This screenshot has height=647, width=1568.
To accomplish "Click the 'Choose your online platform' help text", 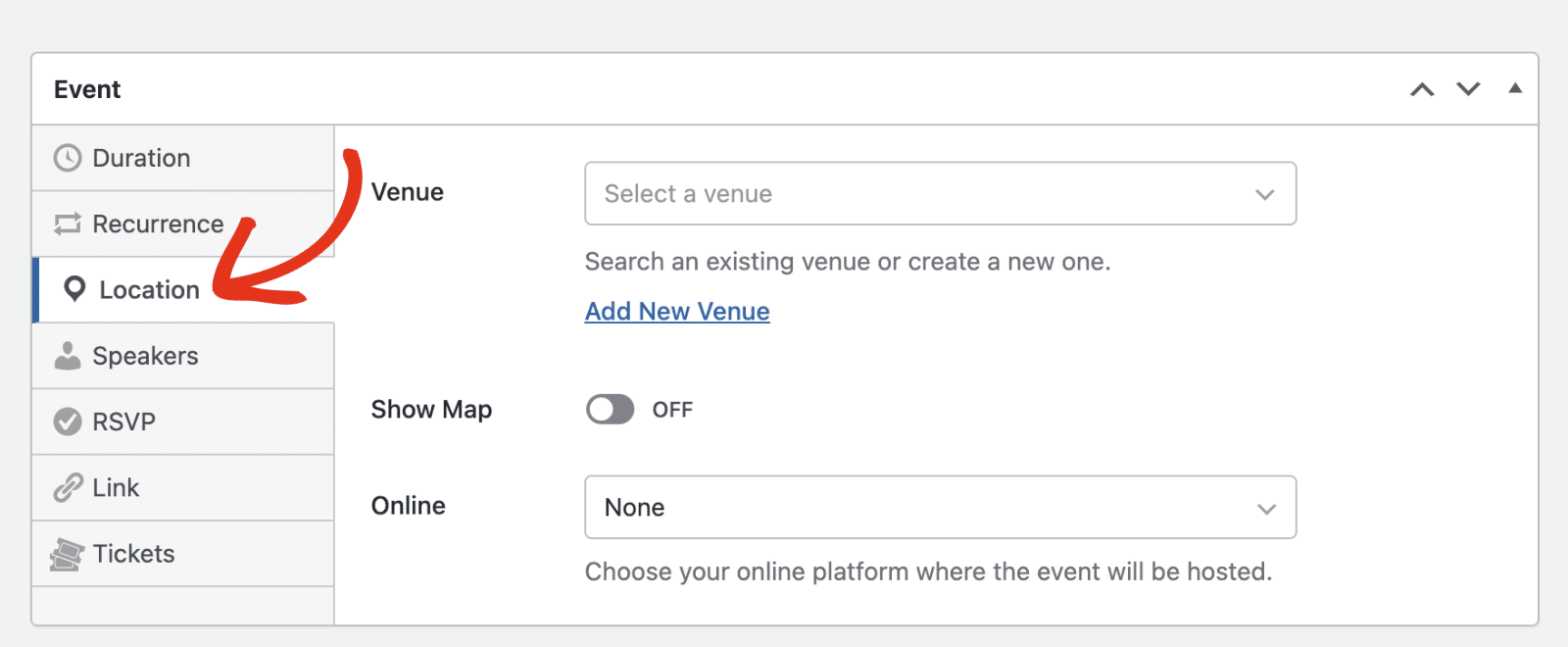I will tap(928, 572).
